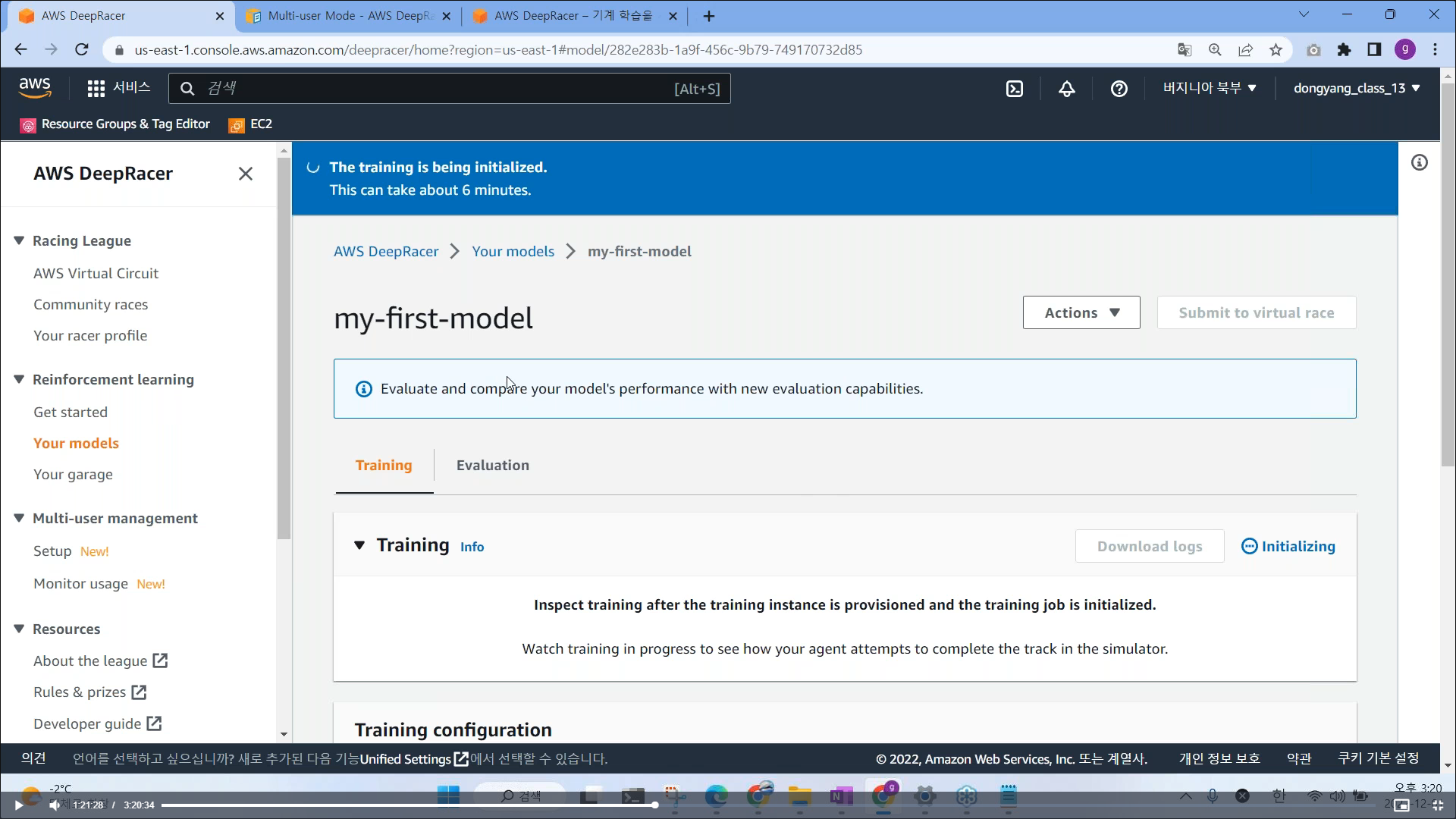Click the notifications bell icon
Viewport: 1456px width, 819px height.
pyautogui.click(x=1066, y=89)
